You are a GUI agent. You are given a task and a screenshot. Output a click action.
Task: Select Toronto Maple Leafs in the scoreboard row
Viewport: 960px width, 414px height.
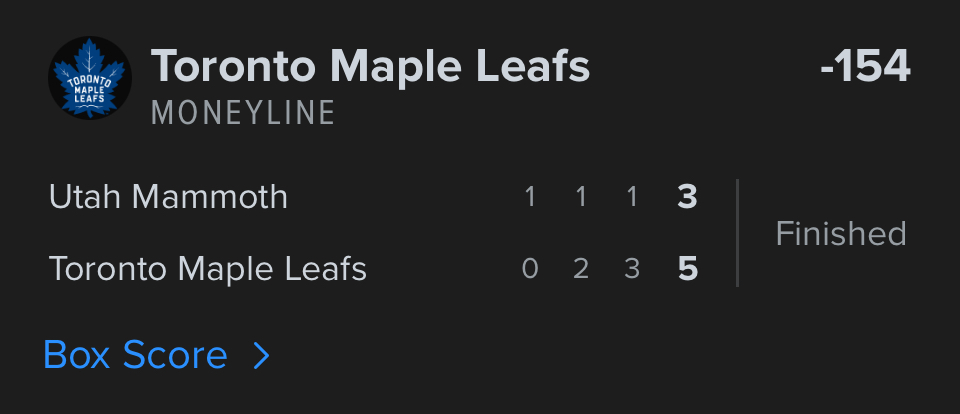click(208, 269)
